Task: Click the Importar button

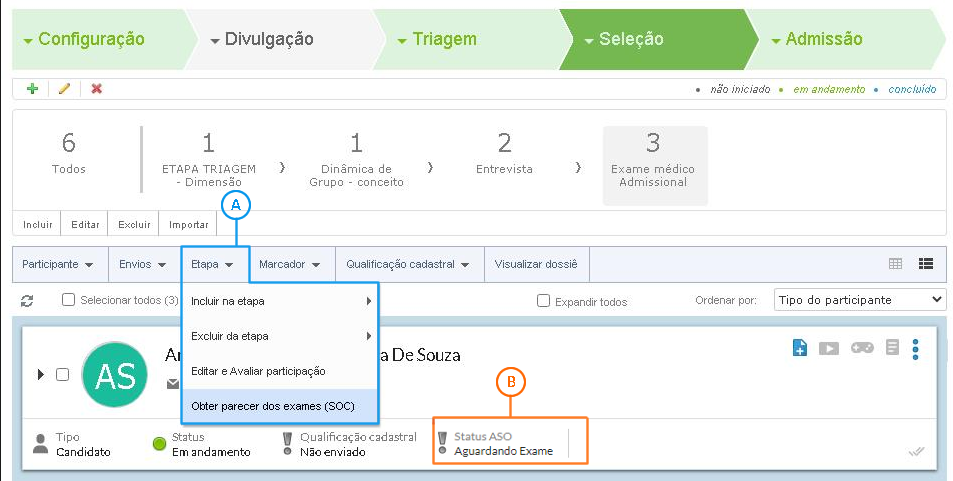Action: click(188, 224)
